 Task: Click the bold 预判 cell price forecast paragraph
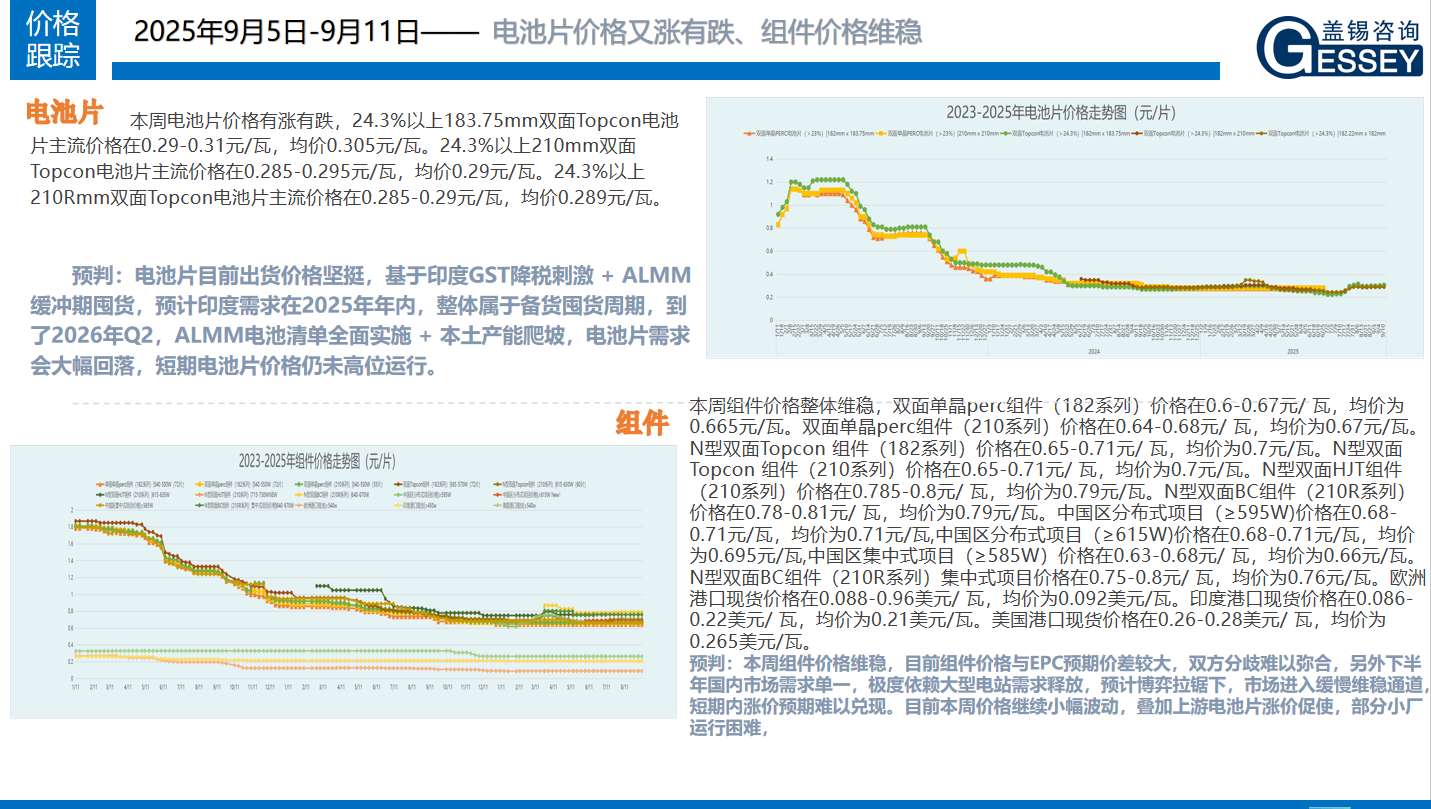[360, 320]
